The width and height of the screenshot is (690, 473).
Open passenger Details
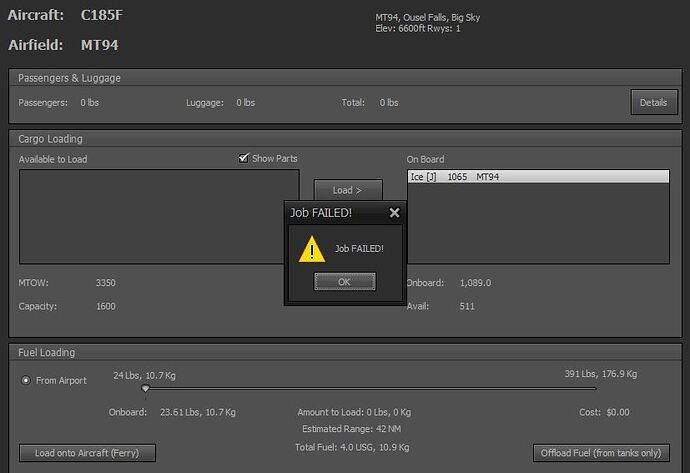653,102
